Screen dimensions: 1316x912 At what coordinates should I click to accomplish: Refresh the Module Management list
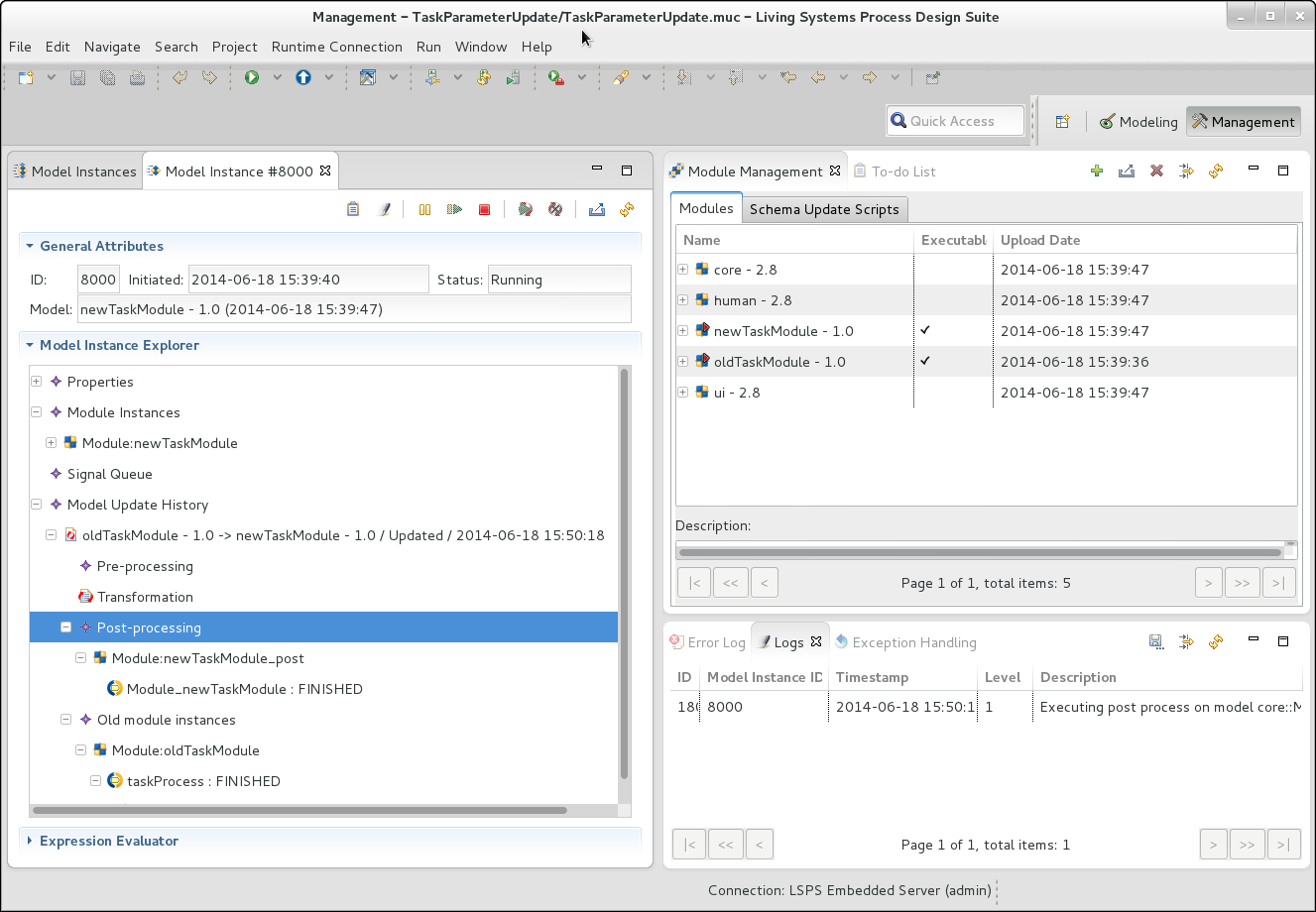[x=1216, y=171]
